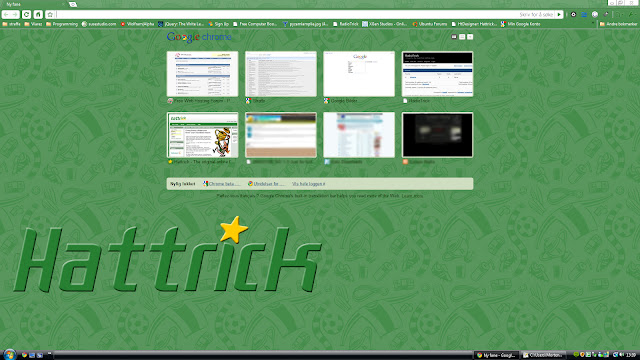640x360 pixels.
Task: Open the second thumbnail in top row
Action: point(281,74)
